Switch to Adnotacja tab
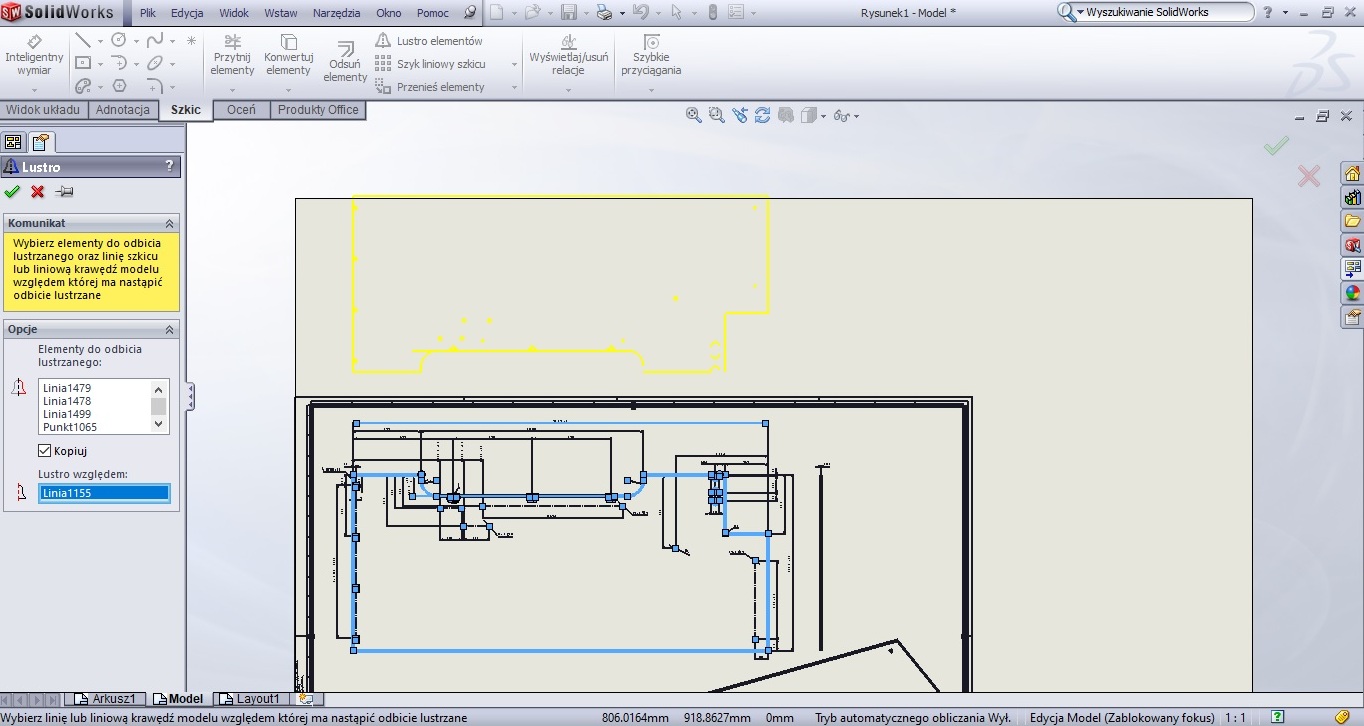 click(123, 110)
